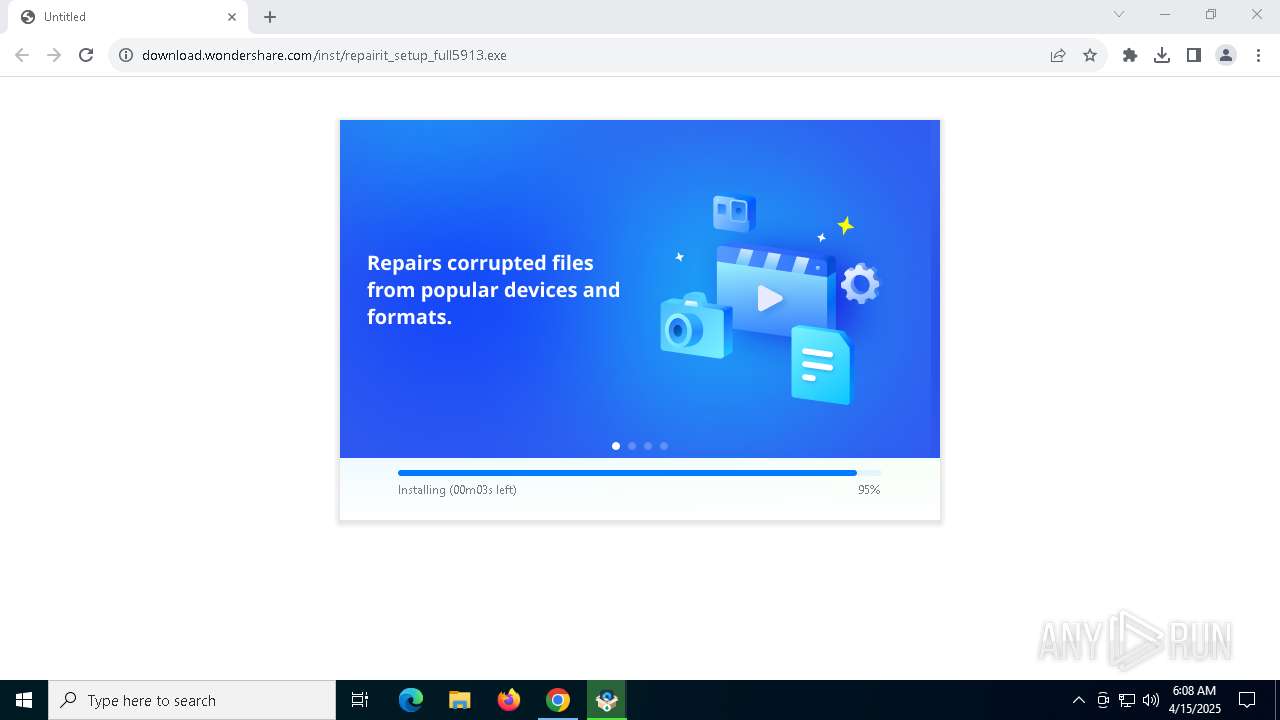Click the Meet Now tray icon
Image resolution: width=1280 pixels, height=720 pixels.
coord(1103,700)
